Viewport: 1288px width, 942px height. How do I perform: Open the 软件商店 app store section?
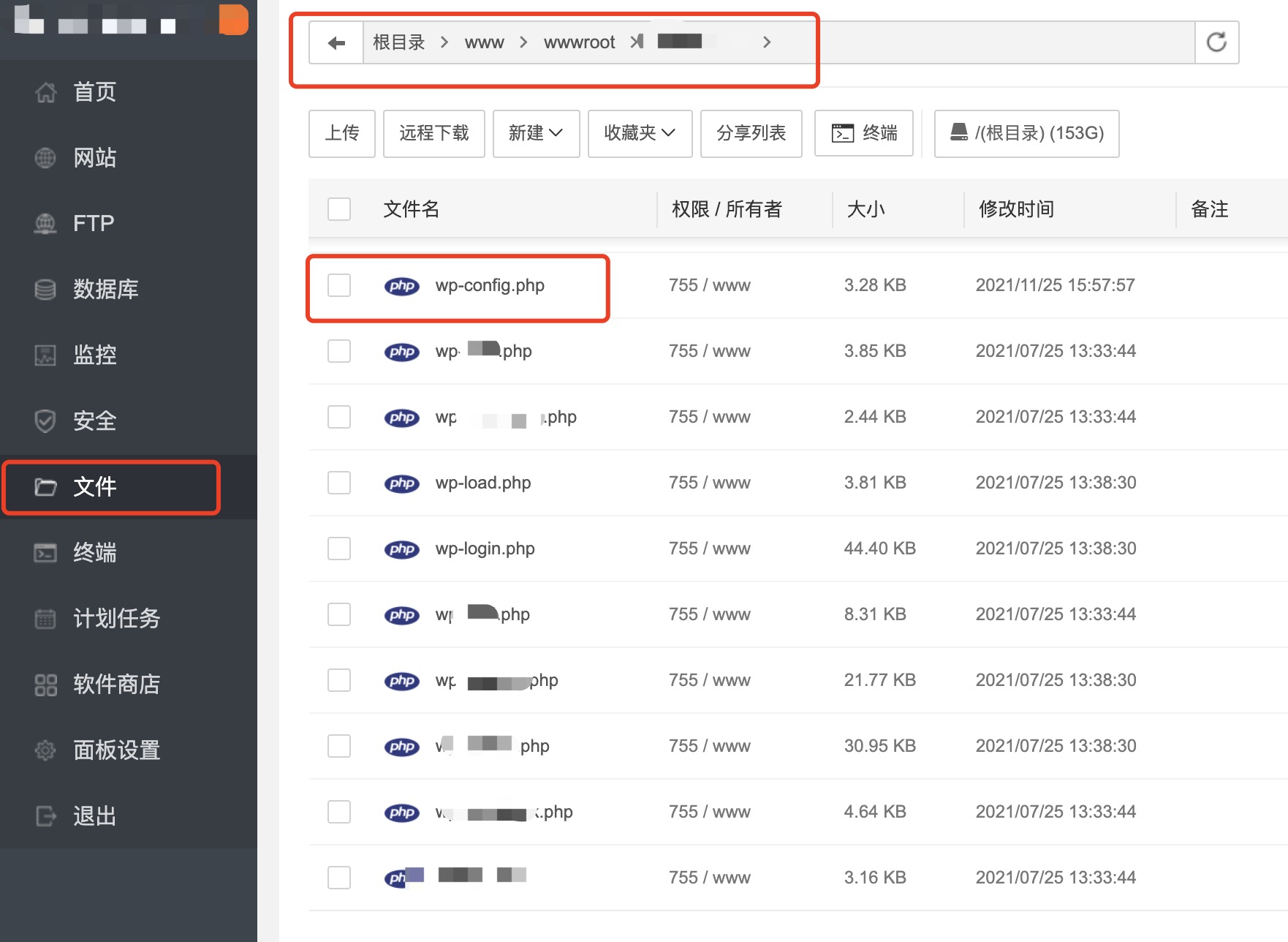[x=115, y=685]
